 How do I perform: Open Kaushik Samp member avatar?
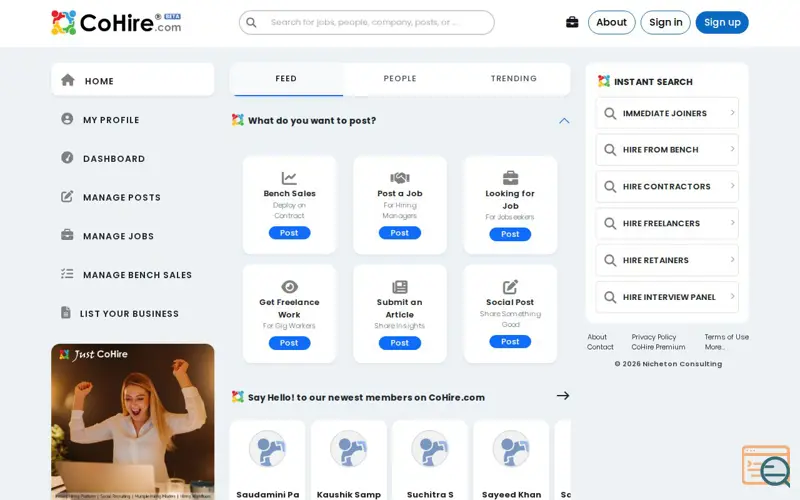coord(348,449)
